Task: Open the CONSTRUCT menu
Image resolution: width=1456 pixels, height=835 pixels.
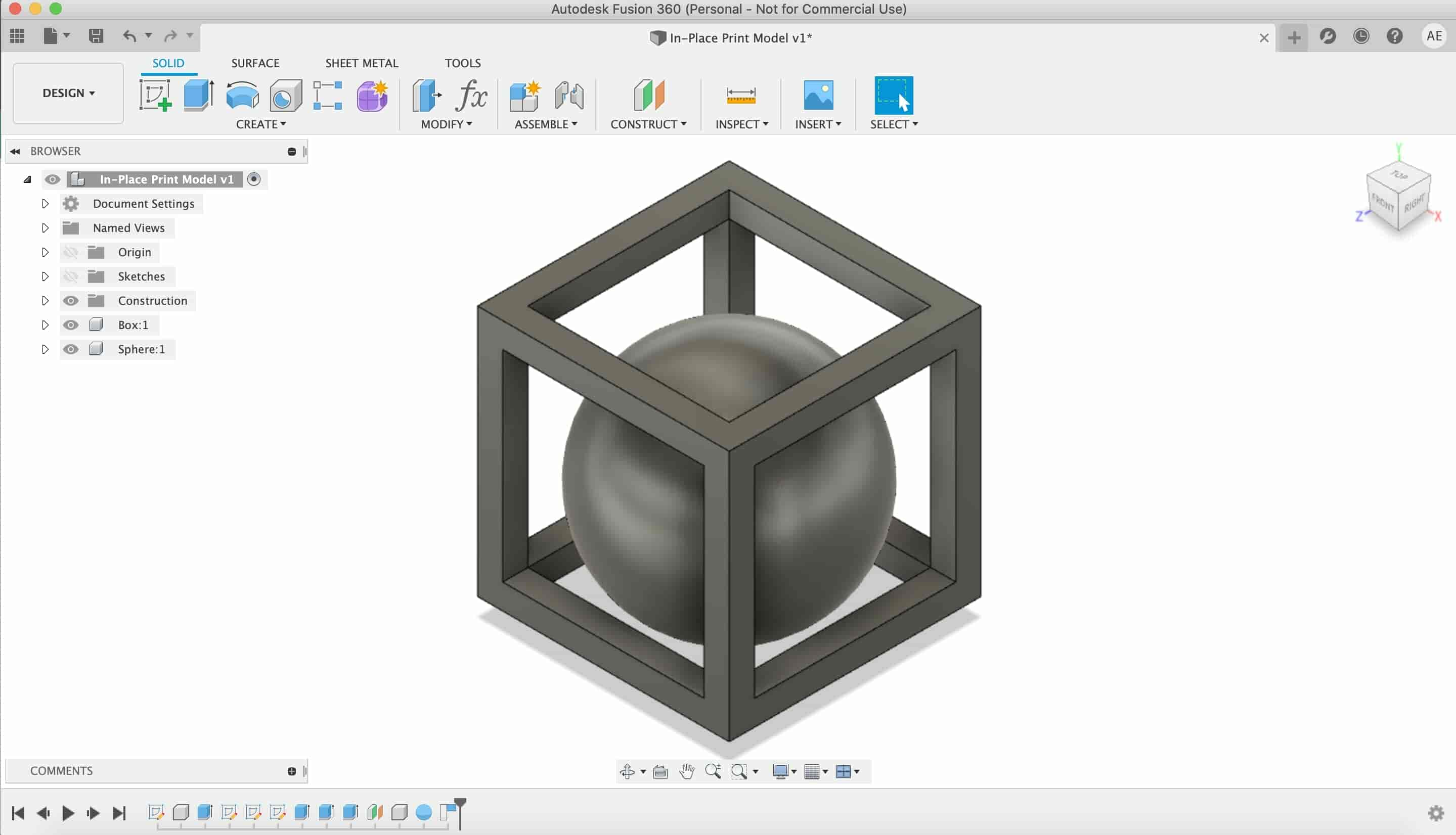Action: [648, 124]
